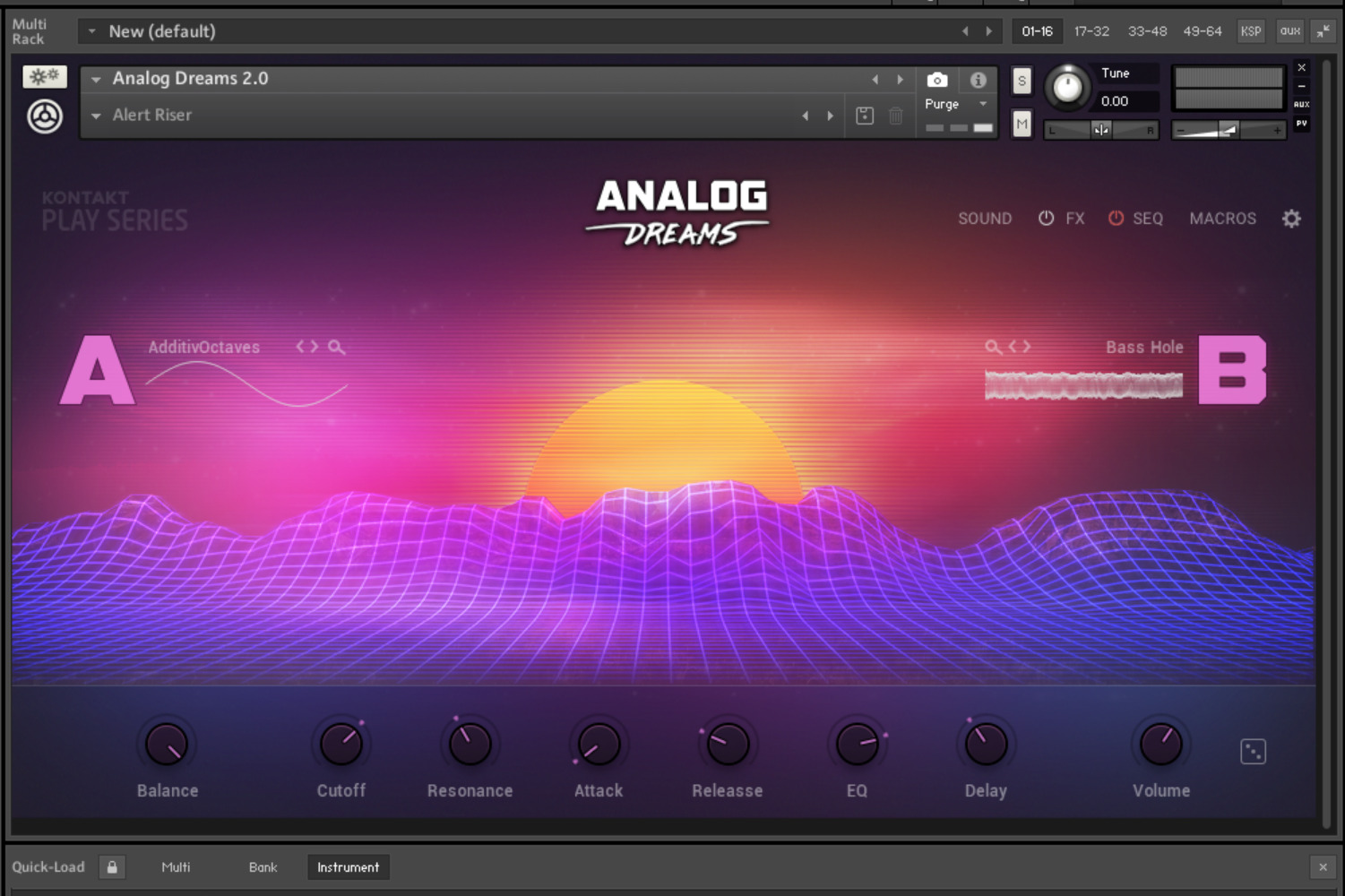Click the Native Instruments circular logo

pos(45,116)
